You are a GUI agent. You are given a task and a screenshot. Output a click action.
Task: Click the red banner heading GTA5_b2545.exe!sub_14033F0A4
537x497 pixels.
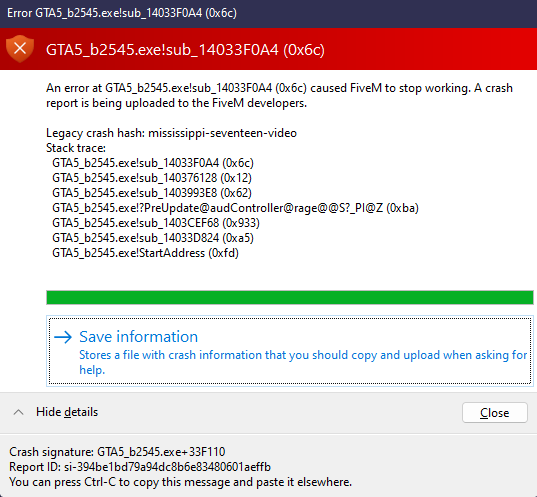[185, 50]
